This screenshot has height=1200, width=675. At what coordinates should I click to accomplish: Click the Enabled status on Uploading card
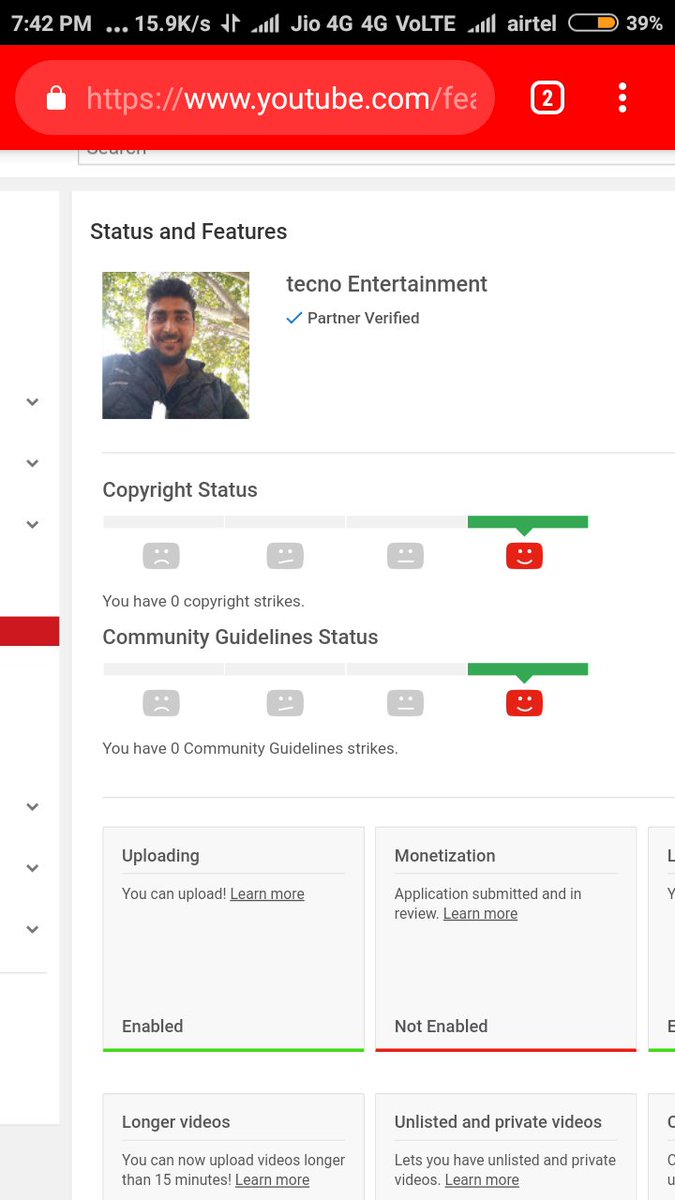click(x=153, y=1026)
